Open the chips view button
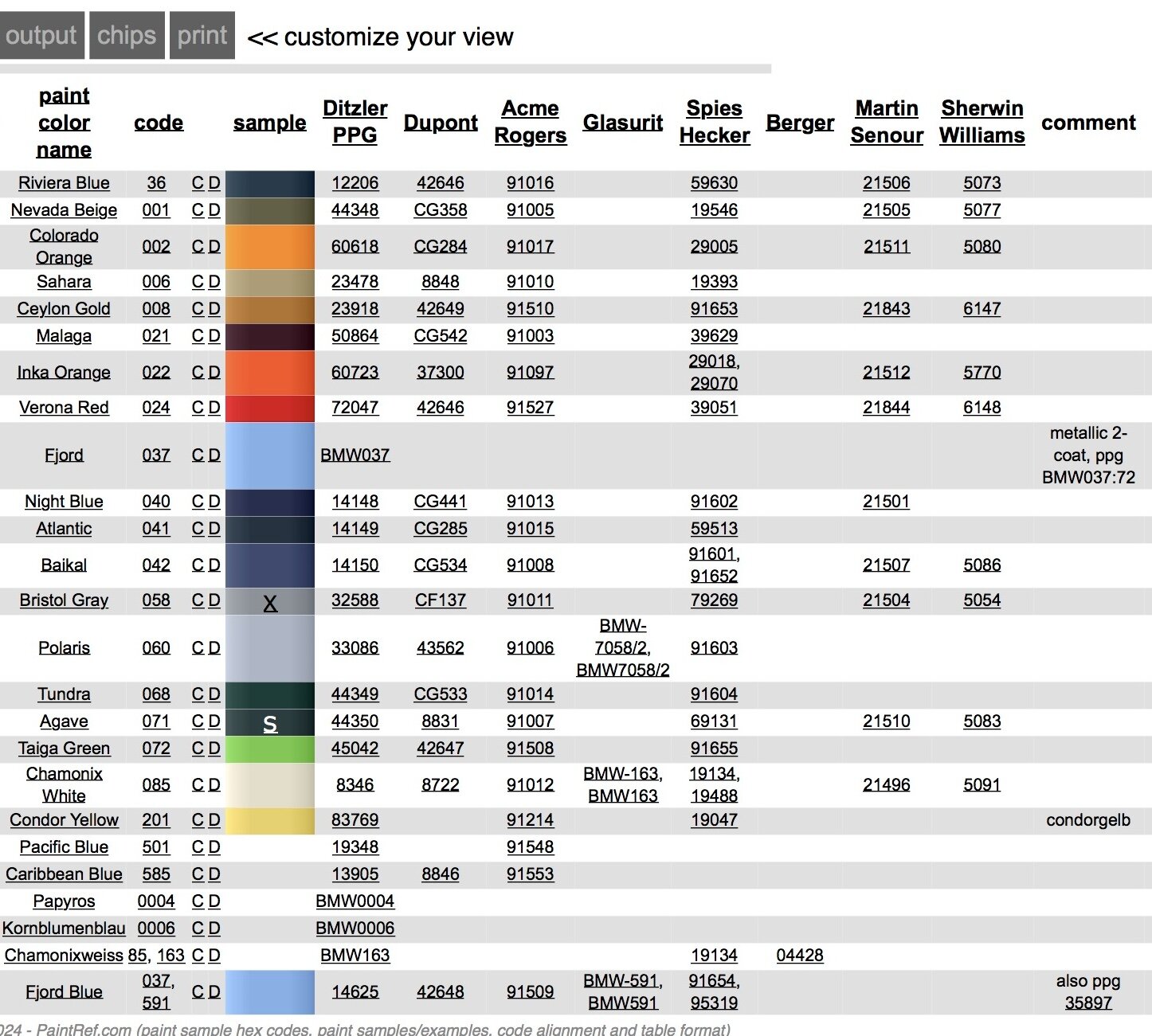This screenshot has height=1036, width=1152. pyautogui.click(x=127, y=36)
